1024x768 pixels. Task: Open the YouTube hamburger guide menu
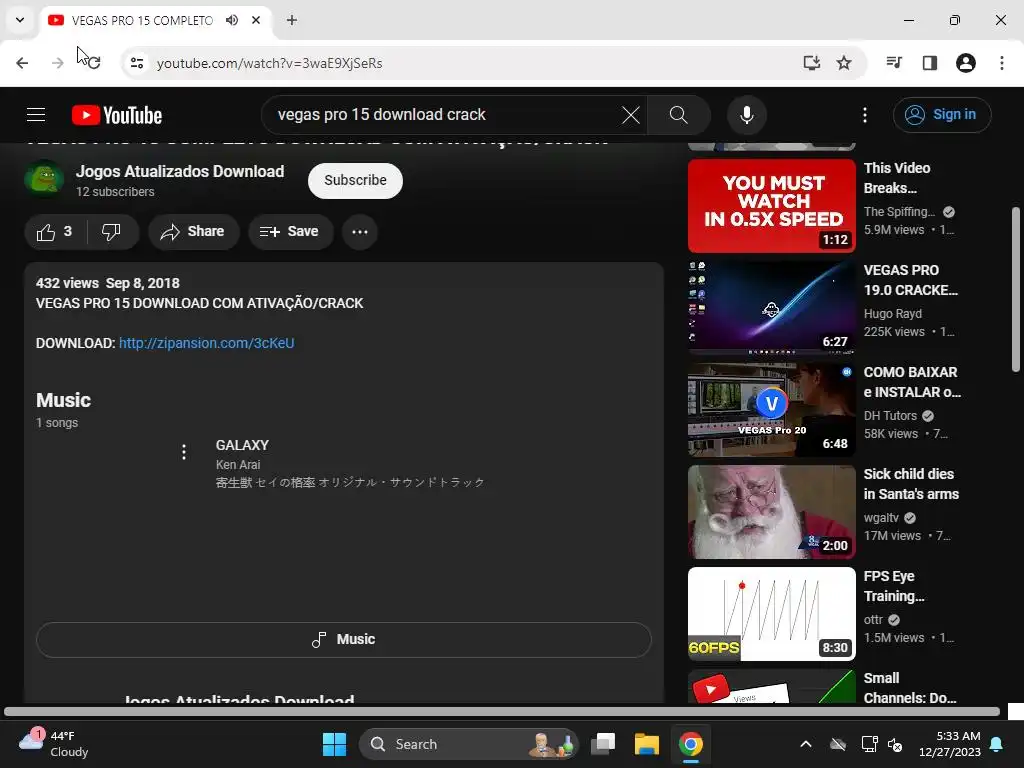(x=36, y=115)
